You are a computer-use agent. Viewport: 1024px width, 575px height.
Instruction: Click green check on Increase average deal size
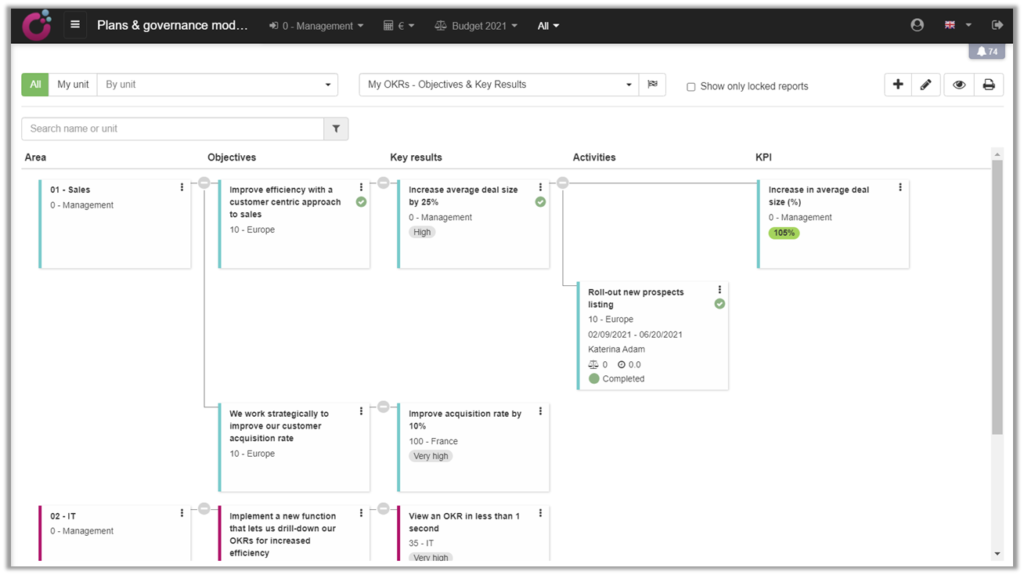tap(540, 202)
